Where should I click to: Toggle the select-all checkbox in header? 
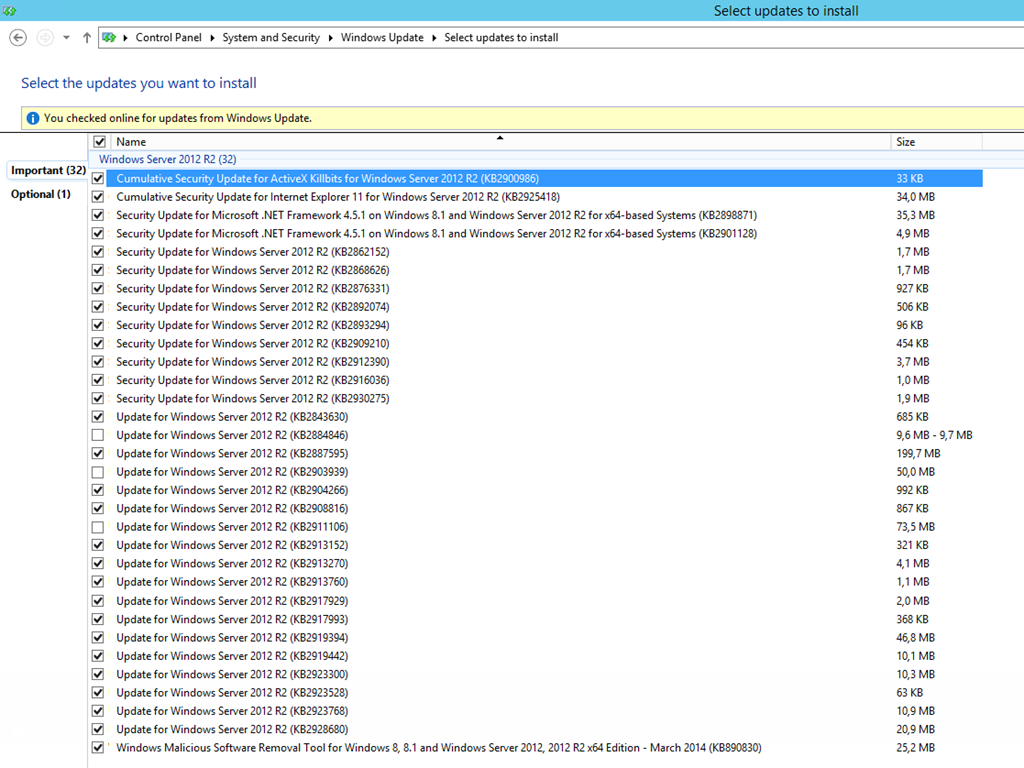pos(99,142)
